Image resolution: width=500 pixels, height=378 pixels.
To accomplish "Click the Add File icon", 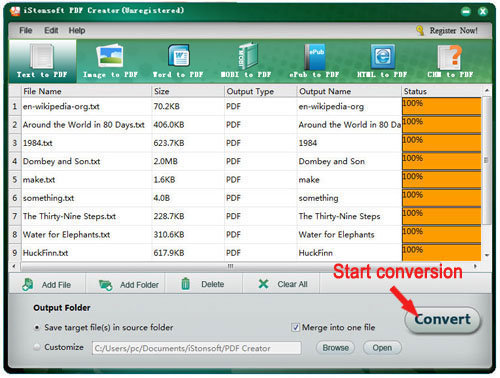I will [28, 285].
